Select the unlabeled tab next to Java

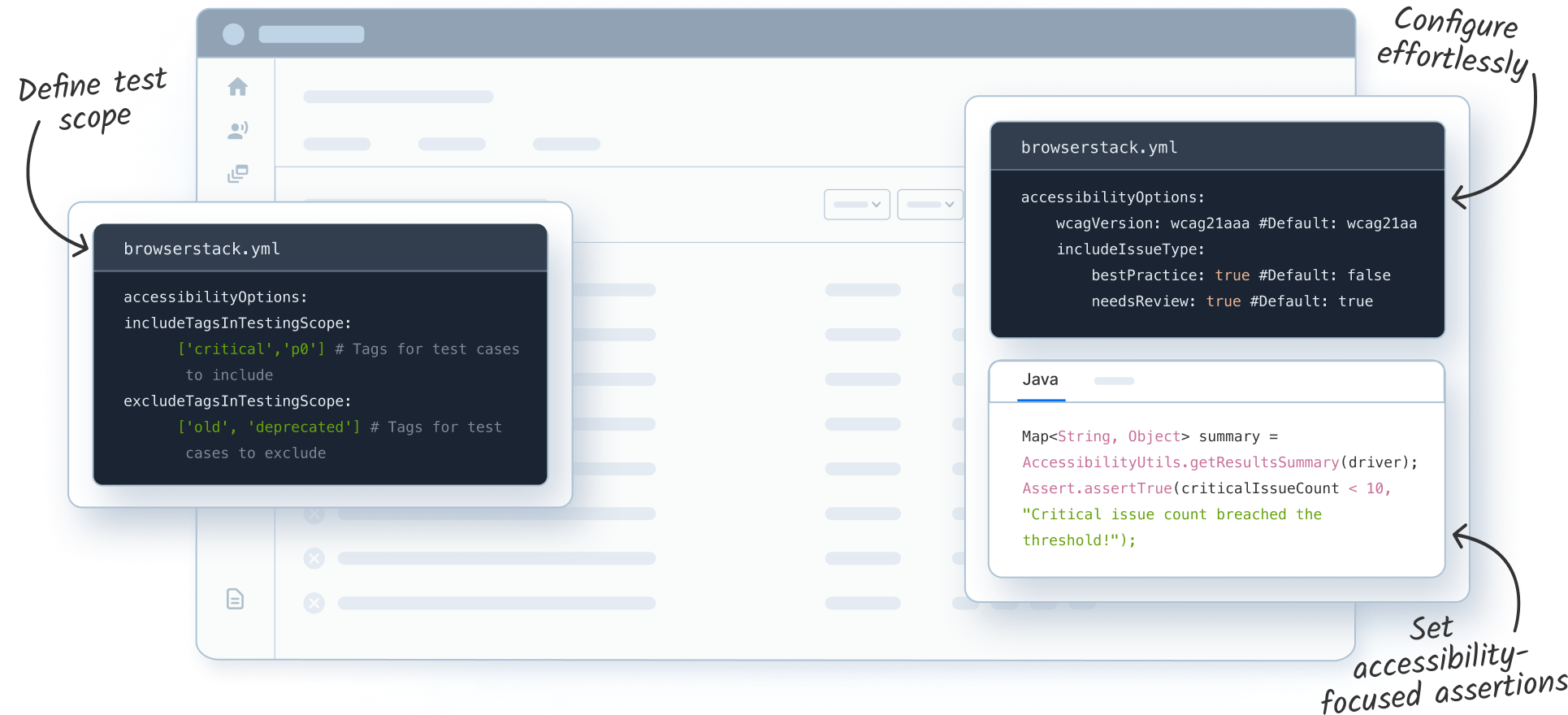click(1114, 380)
